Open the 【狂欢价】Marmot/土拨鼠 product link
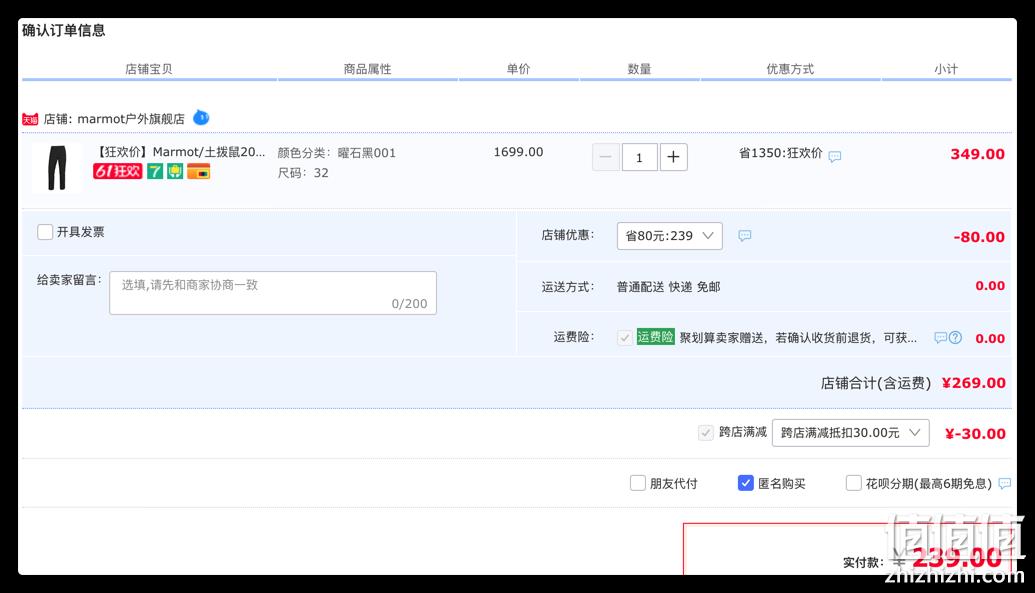The image size is (1035, 593). click(x=181, y=152)
